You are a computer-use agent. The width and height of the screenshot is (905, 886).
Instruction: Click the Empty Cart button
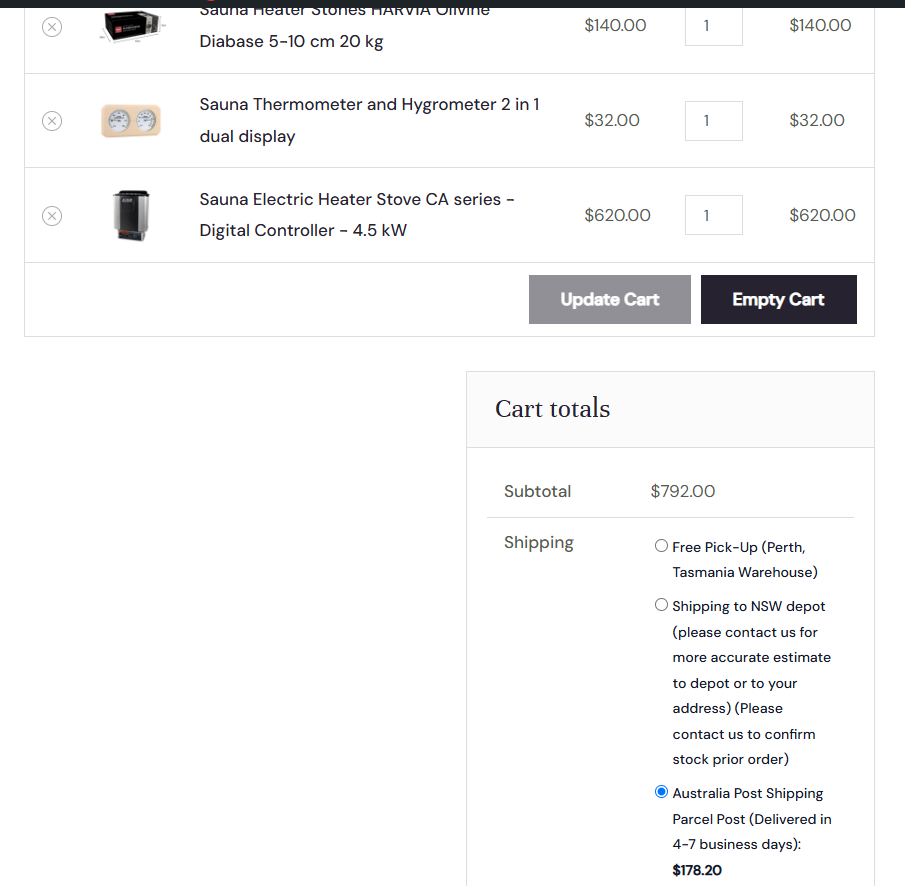(779, 300)
